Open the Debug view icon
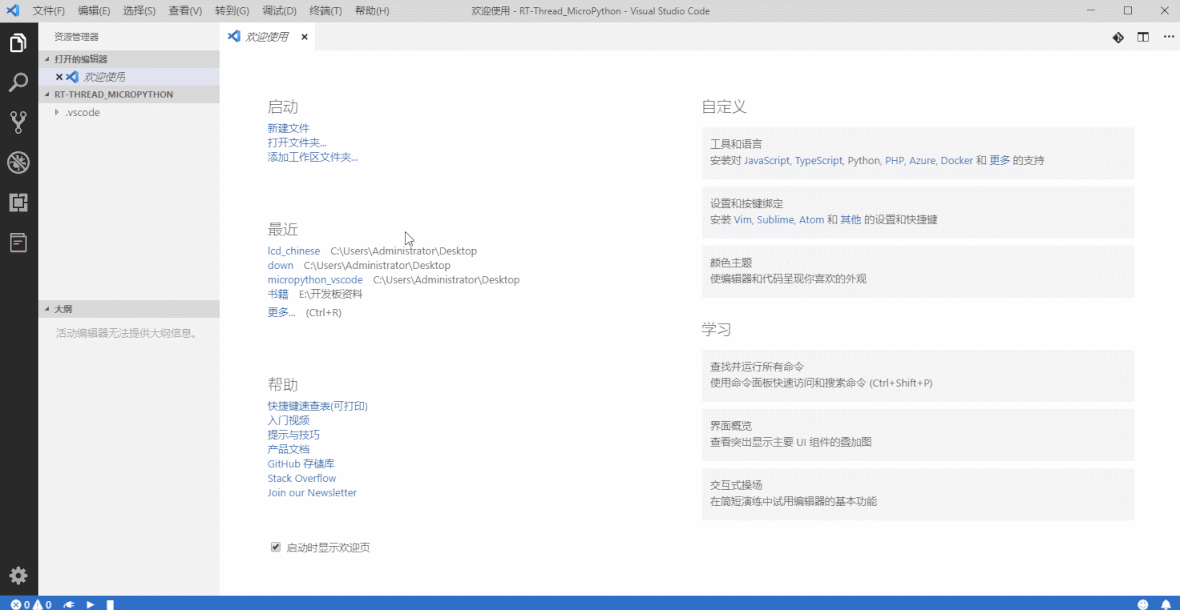 point(18,162)
